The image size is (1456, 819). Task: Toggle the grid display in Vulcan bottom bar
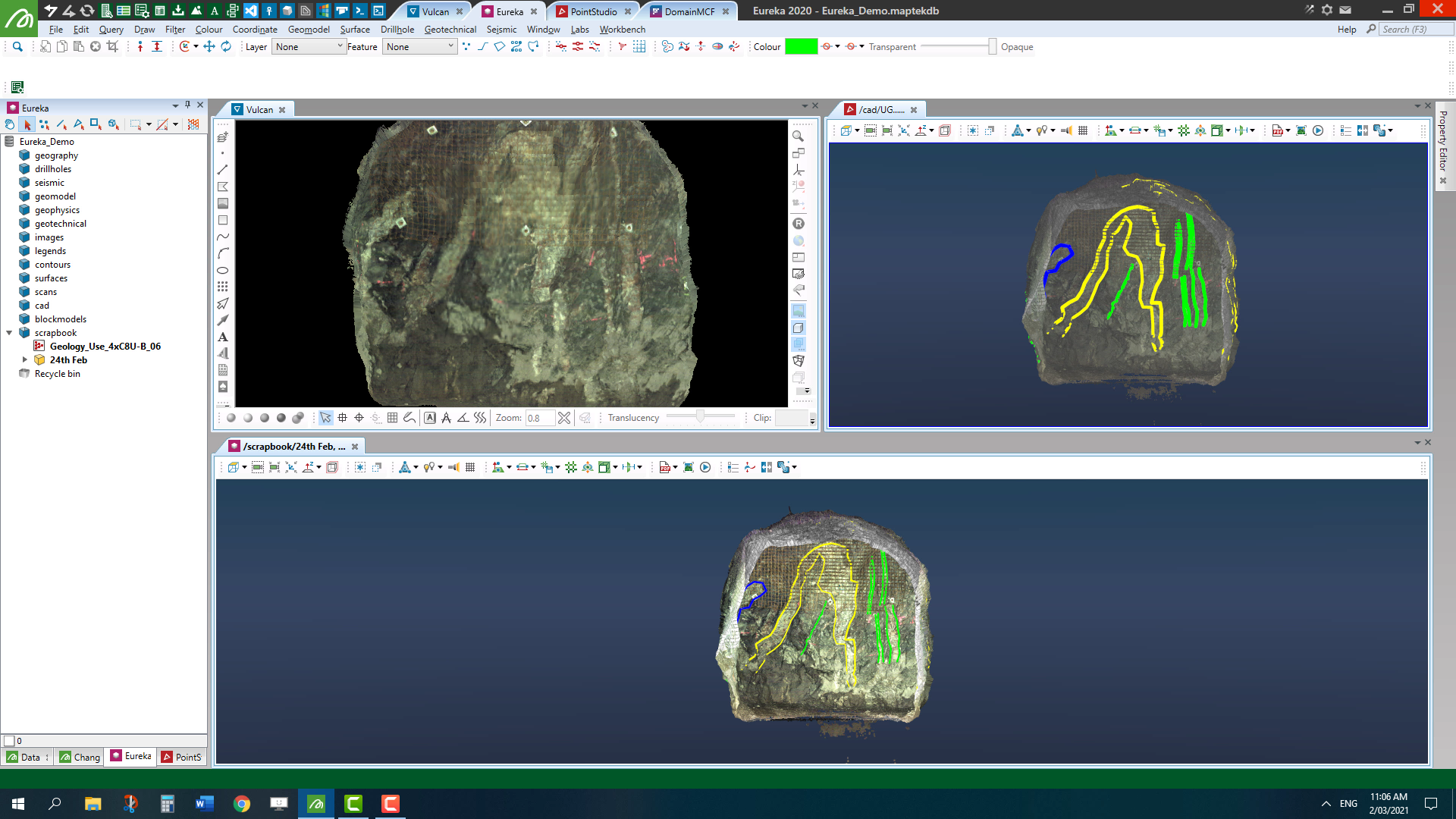coord(392,418)
